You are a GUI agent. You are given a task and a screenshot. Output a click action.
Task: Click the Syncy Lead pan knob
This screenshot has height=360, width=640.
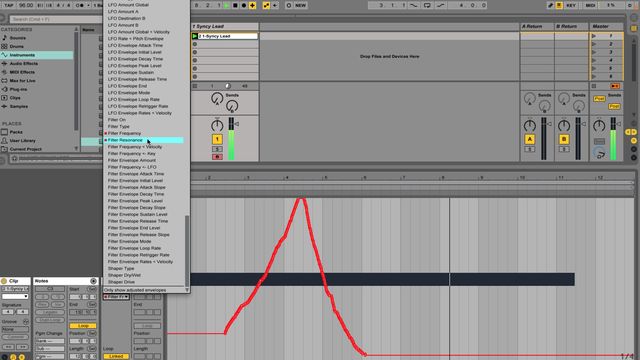[217, 126]
